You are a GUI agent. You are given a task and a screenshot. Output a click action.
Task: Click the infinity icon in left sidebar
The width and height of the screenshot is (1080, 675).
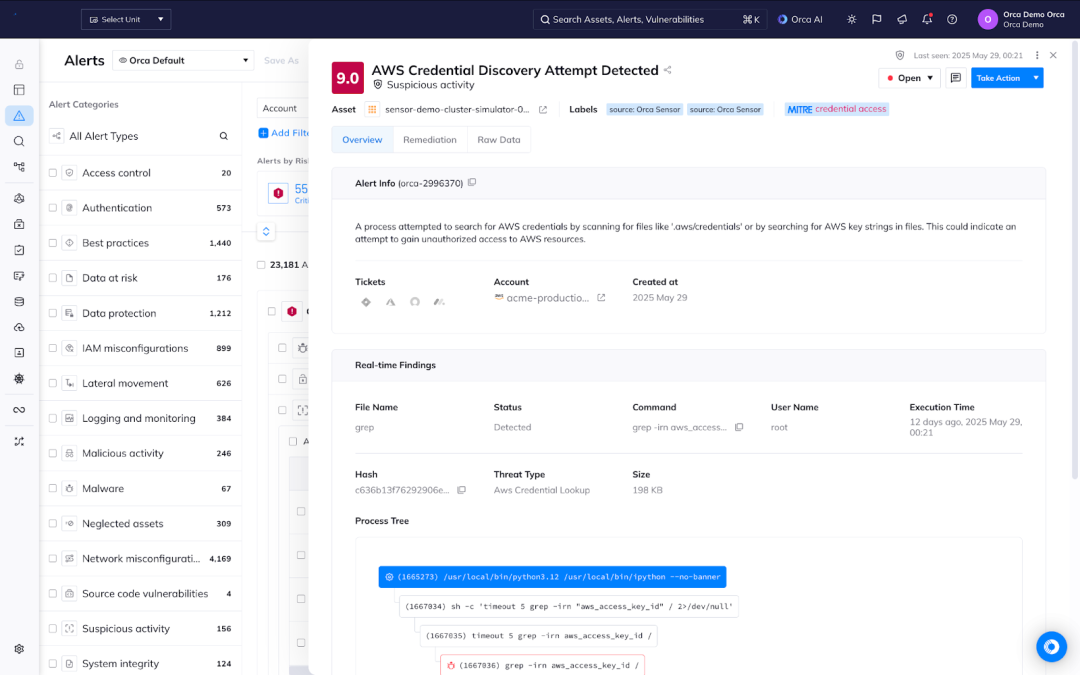coord(19,410)
